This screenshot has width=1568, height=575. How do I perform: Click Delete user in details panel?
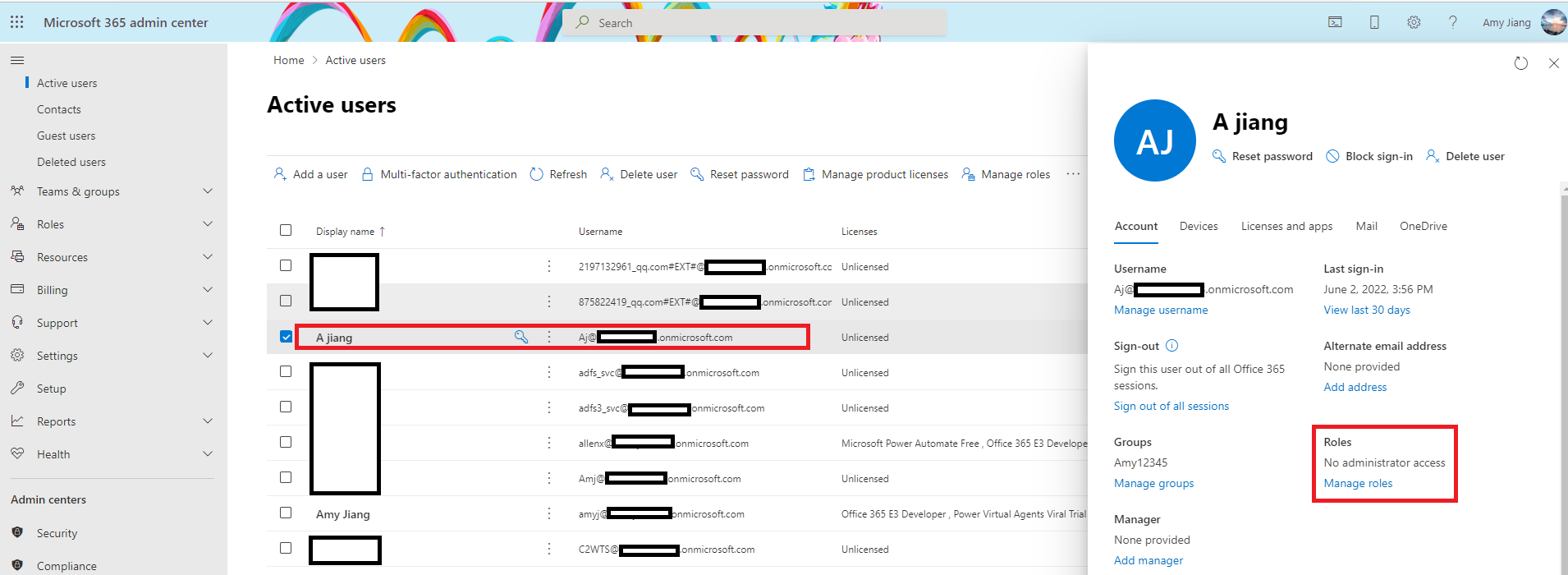(x=1465, y=156)
